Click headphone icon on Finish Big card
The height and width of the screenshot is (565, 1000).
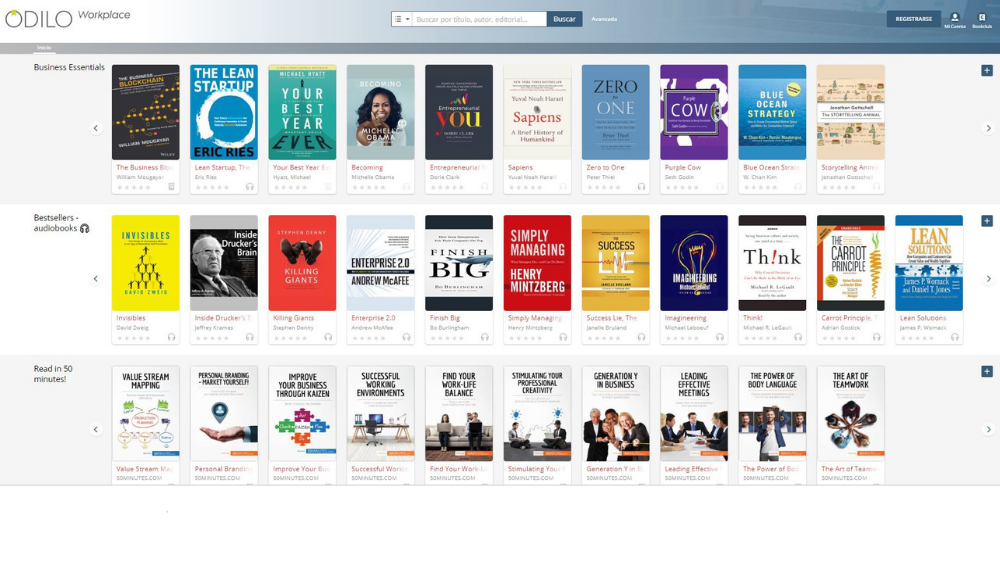pos(485,337)
